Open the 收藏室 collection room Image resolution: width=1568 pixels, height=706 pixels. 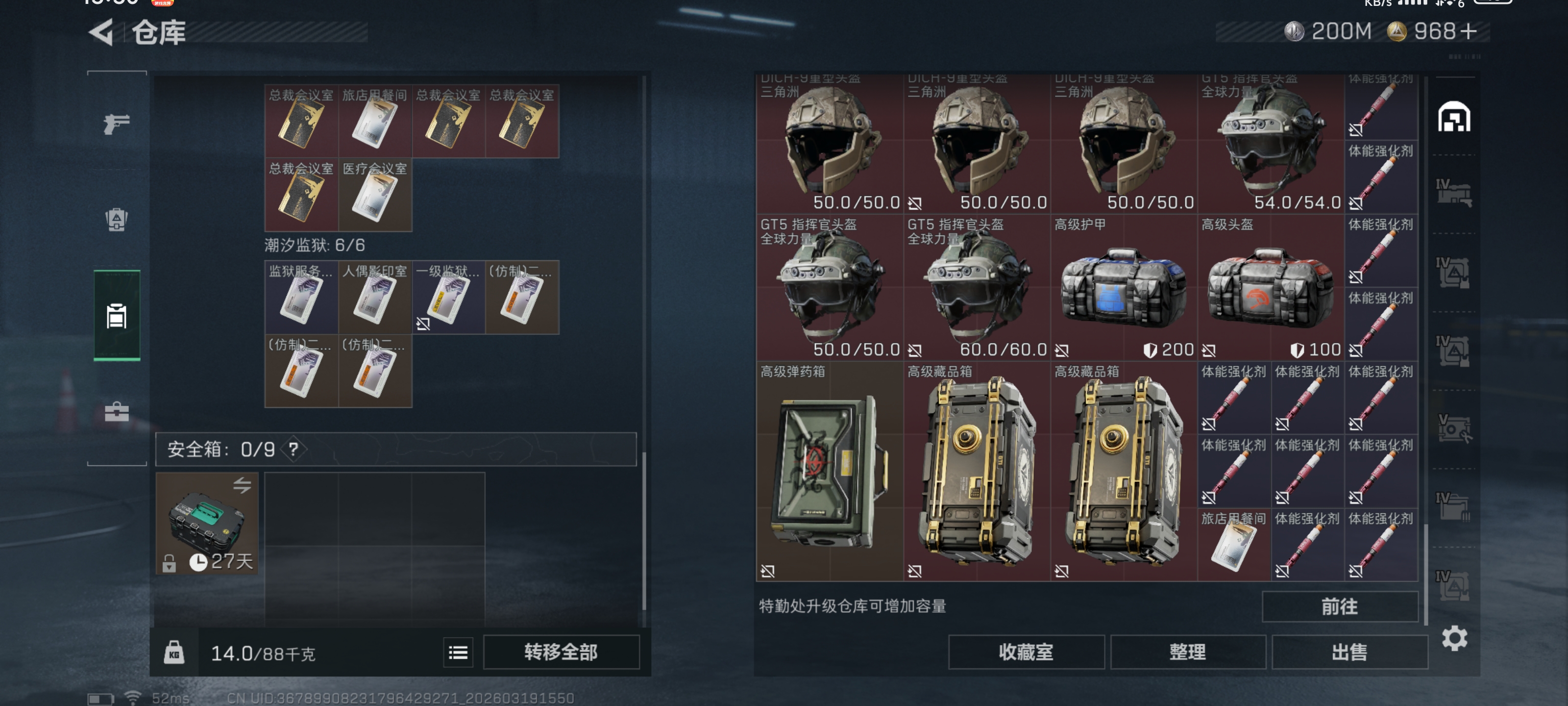(1026, 653)
